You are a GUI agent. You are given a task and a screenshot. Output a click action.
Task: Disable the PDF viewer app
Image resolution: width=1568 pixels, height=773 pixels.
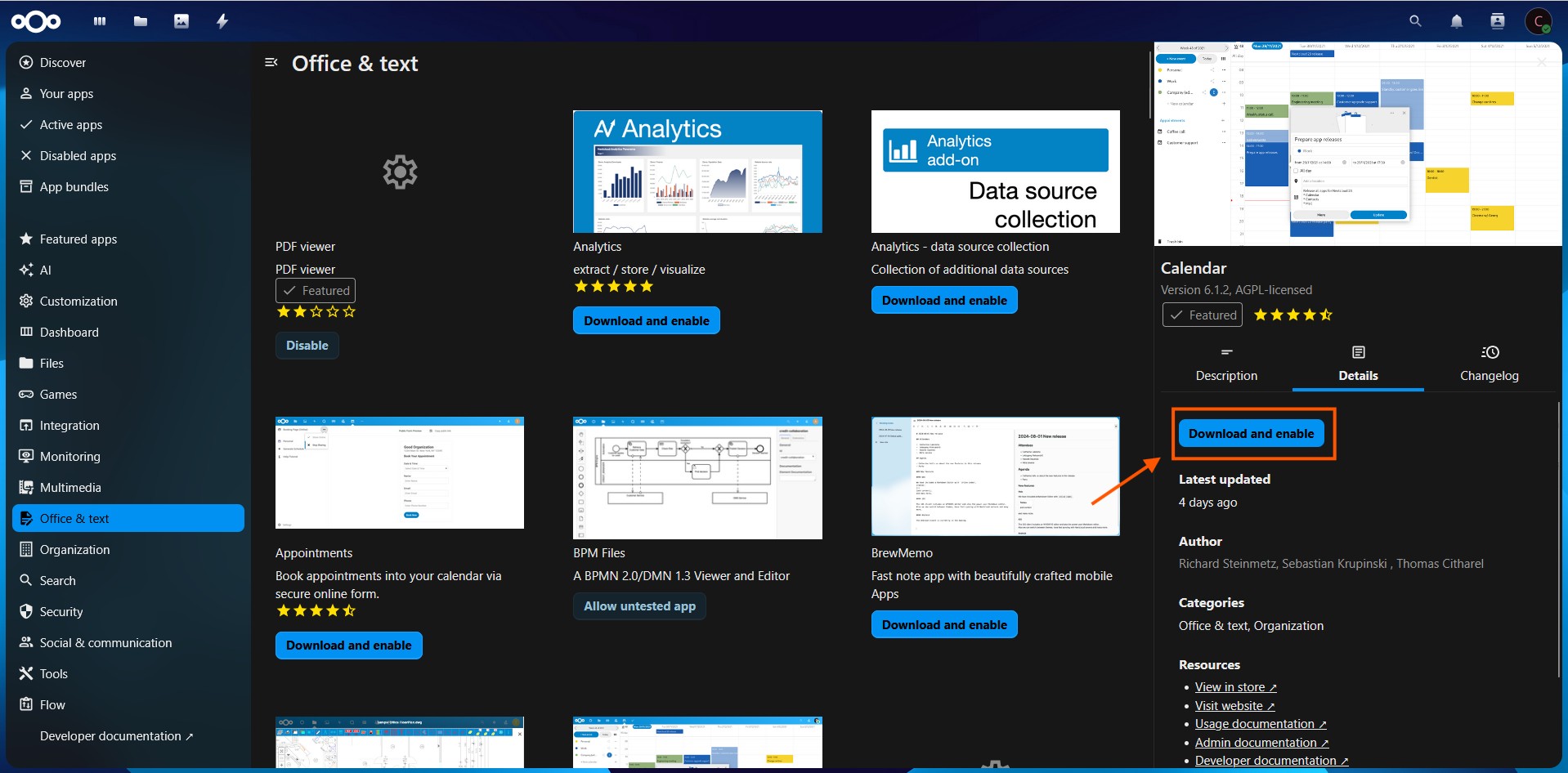(307, 346)
